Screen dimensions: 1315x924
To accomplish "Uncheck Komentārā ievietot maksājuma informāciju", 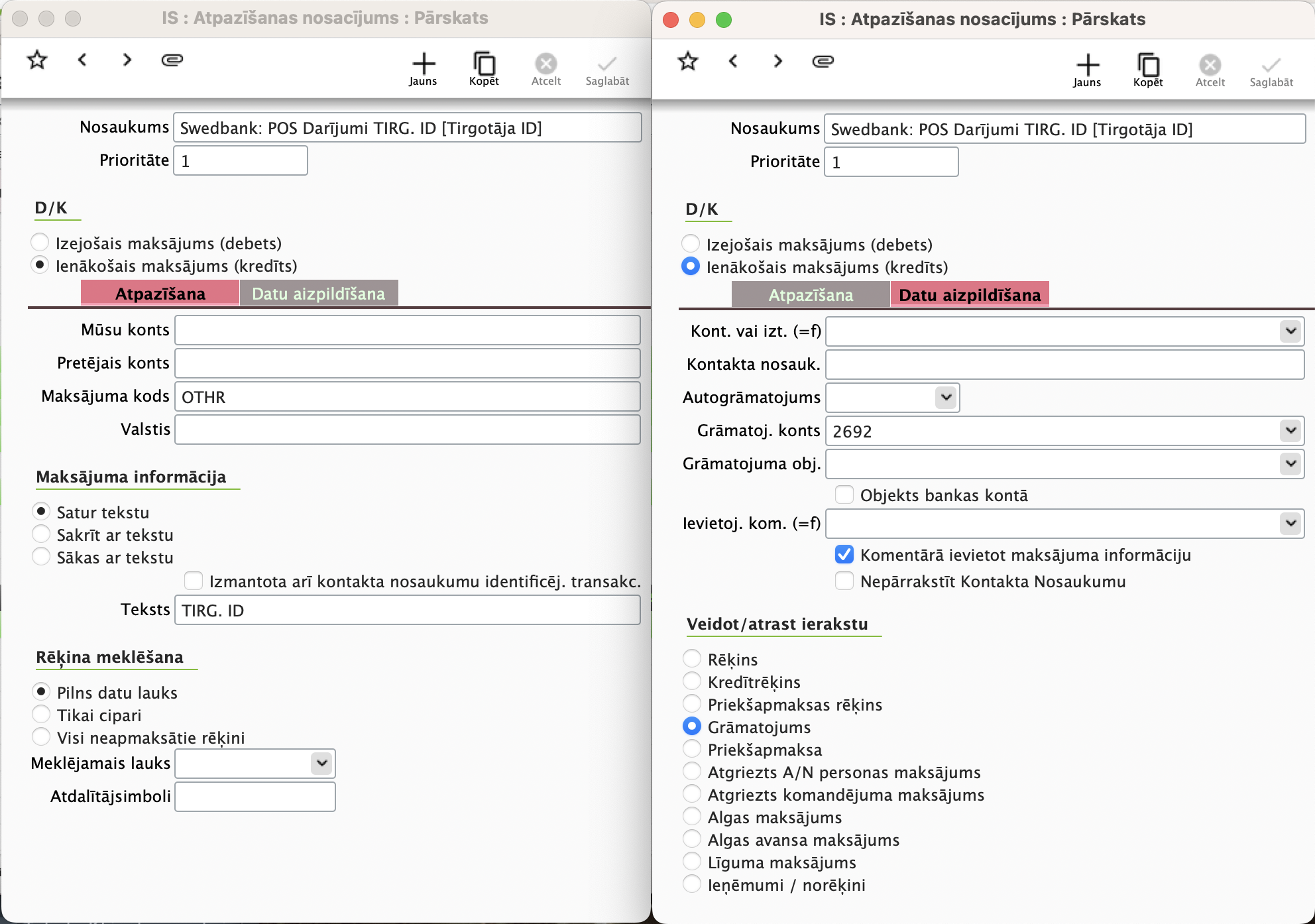I will pyautogui.click(x=844, y=554).
